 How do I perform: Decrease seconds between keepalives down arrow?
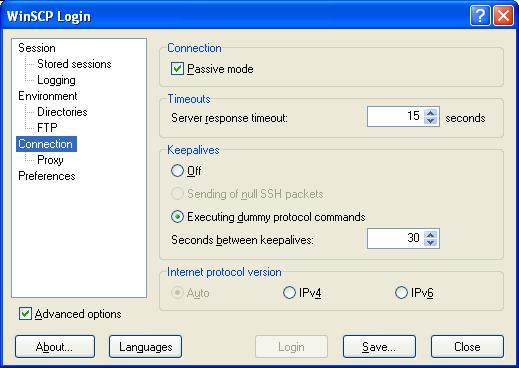(431, 243)
